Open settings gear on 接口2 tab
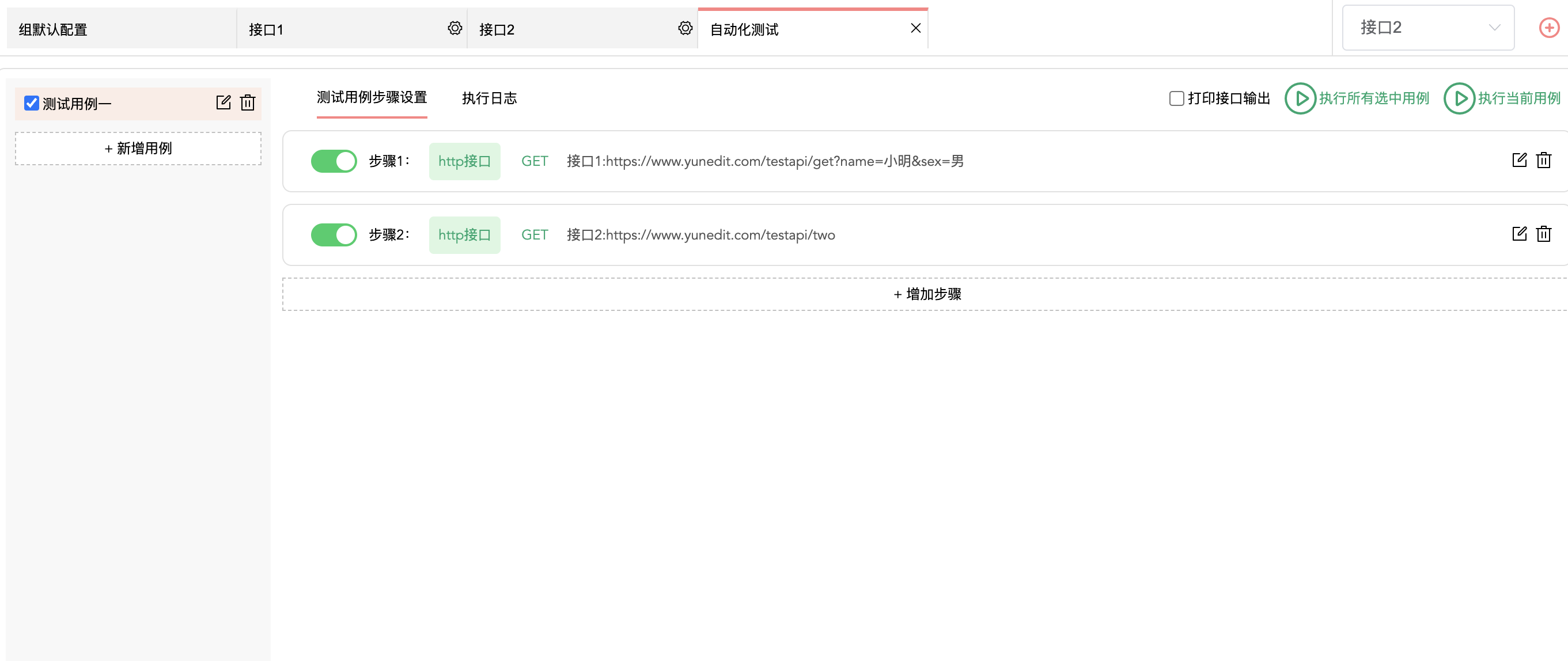Viewport: 1568px width, 661px height. pyautogui.click(x=685, y=28)
